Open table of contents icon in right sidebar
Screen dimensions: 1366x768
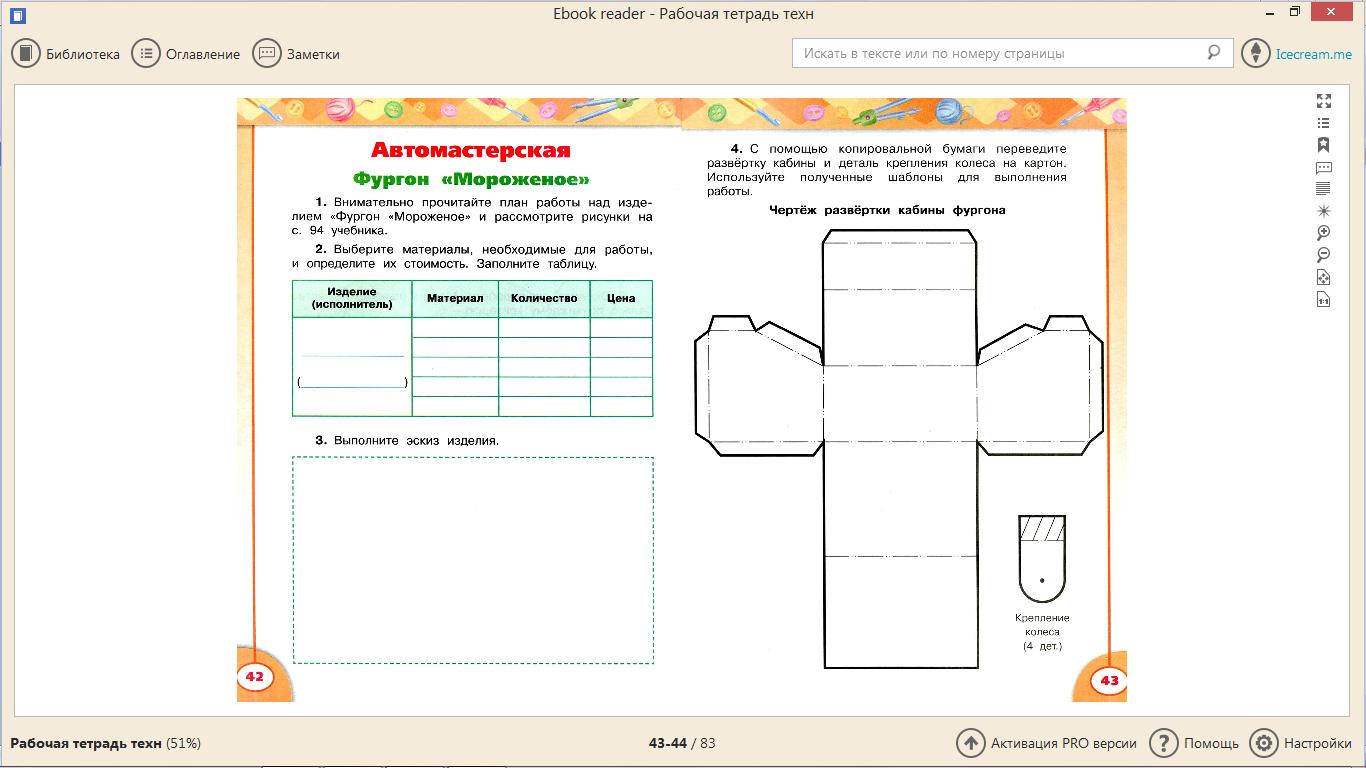(x=1324, y=123)
